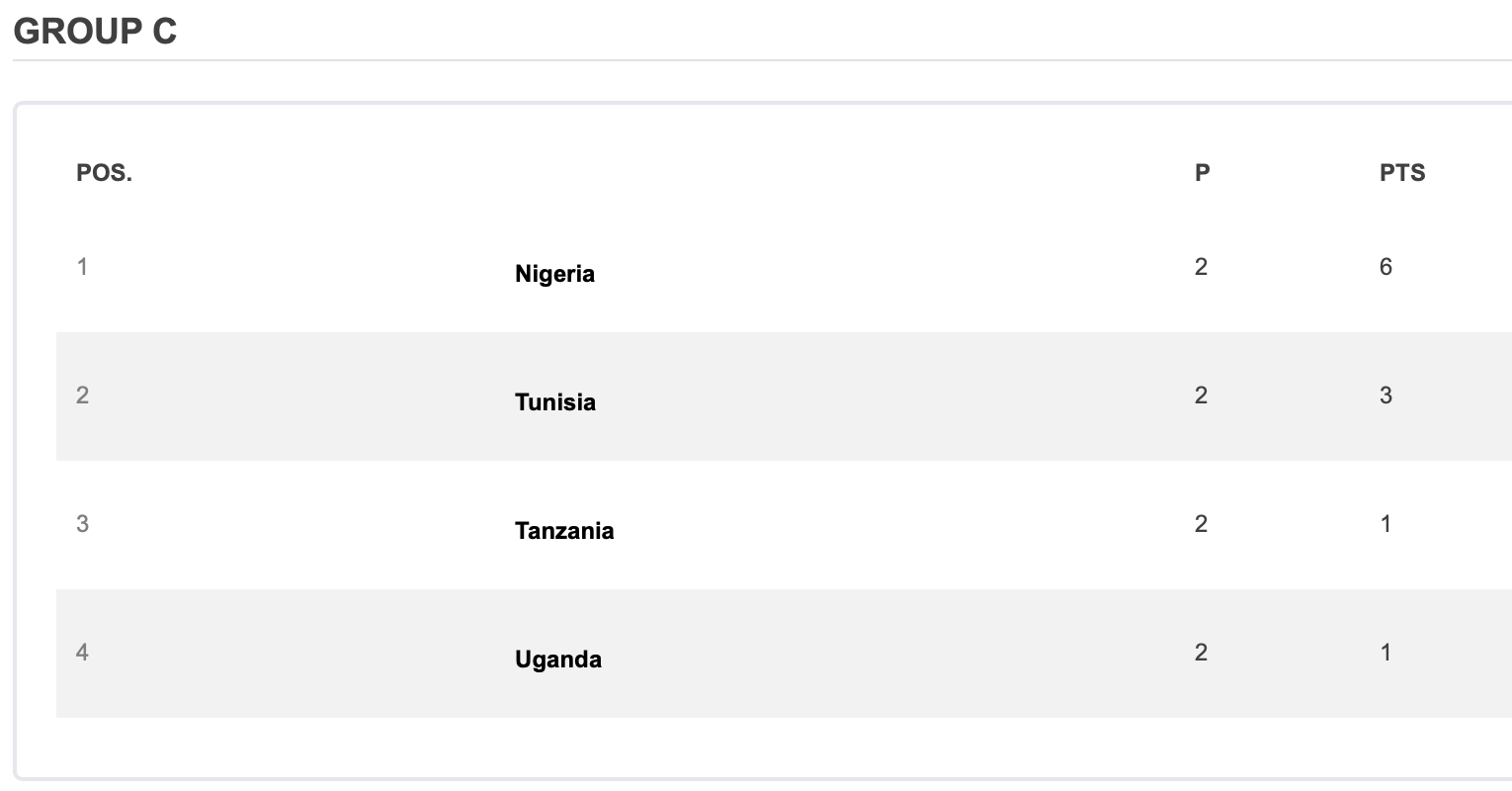This screenshot has width=1512, height=791.
Task: Click position number 2 in Tunisia's row
Action: pos(83,395)
